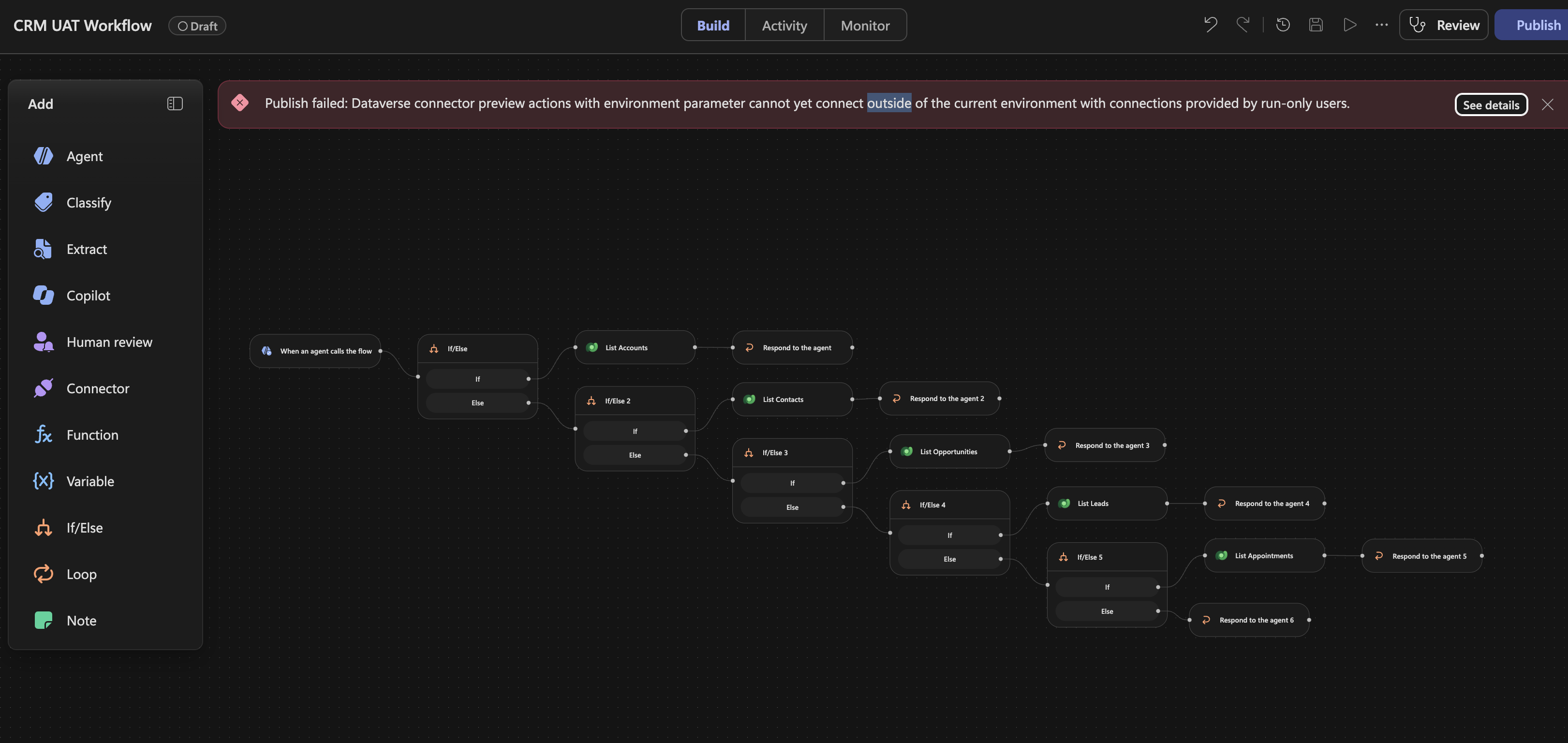Run the workflow with the play button
Image resolution: width=1568 pixels, height=743 pixels.
tap(1349, 25)
